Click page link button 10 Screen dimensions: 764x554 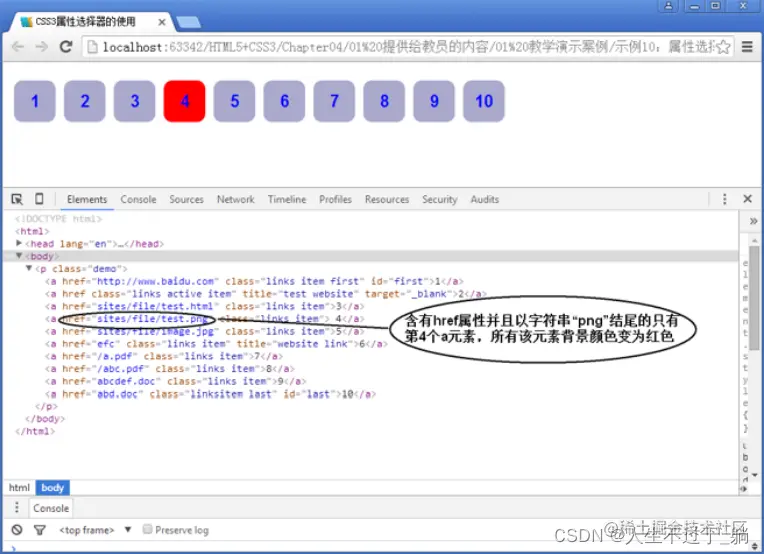pos(484,101)
